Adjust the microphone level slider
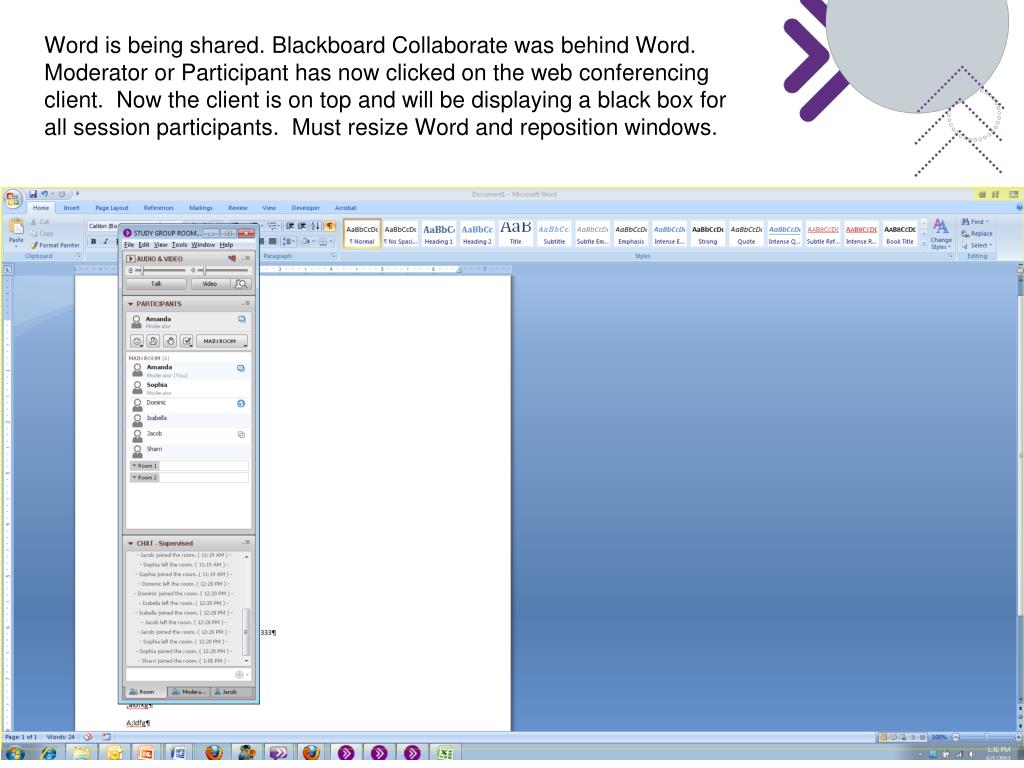The height and width of the screenshot is (768, 1024). click(143, 270)
